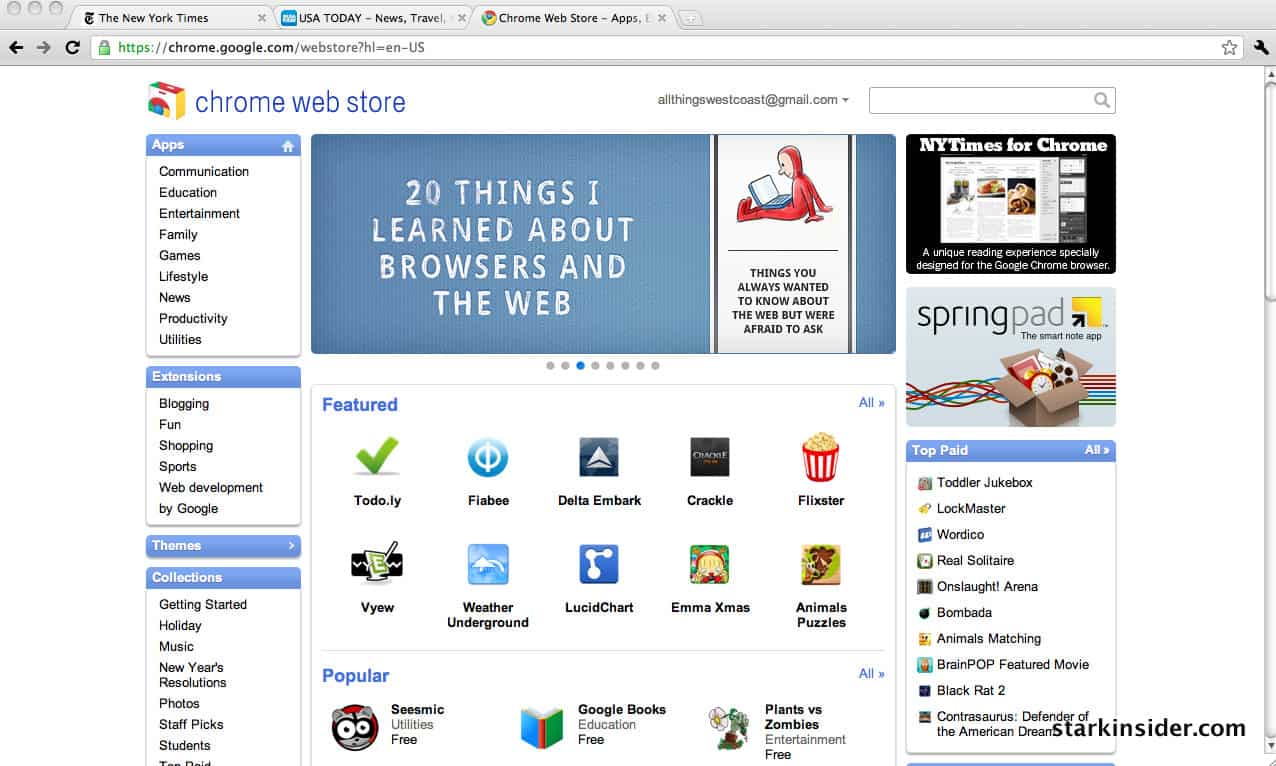Open the Todo.ly green checkmark app icon

(x=377, y=457)
